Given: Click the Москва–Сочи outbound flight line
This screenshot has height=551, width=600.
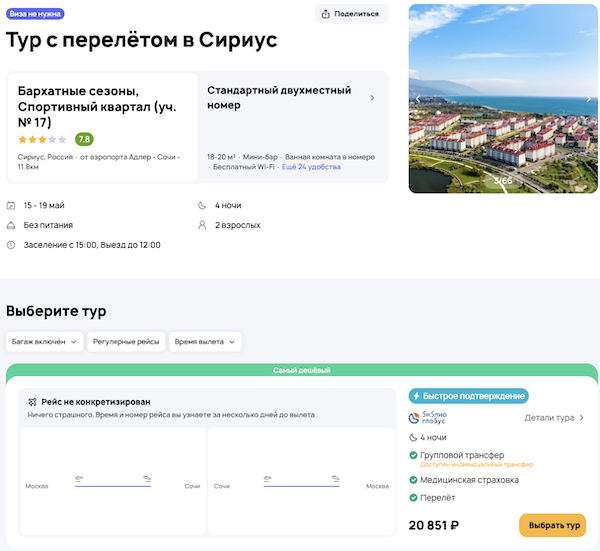Looking at the screenshot, I should coord(112,485).
